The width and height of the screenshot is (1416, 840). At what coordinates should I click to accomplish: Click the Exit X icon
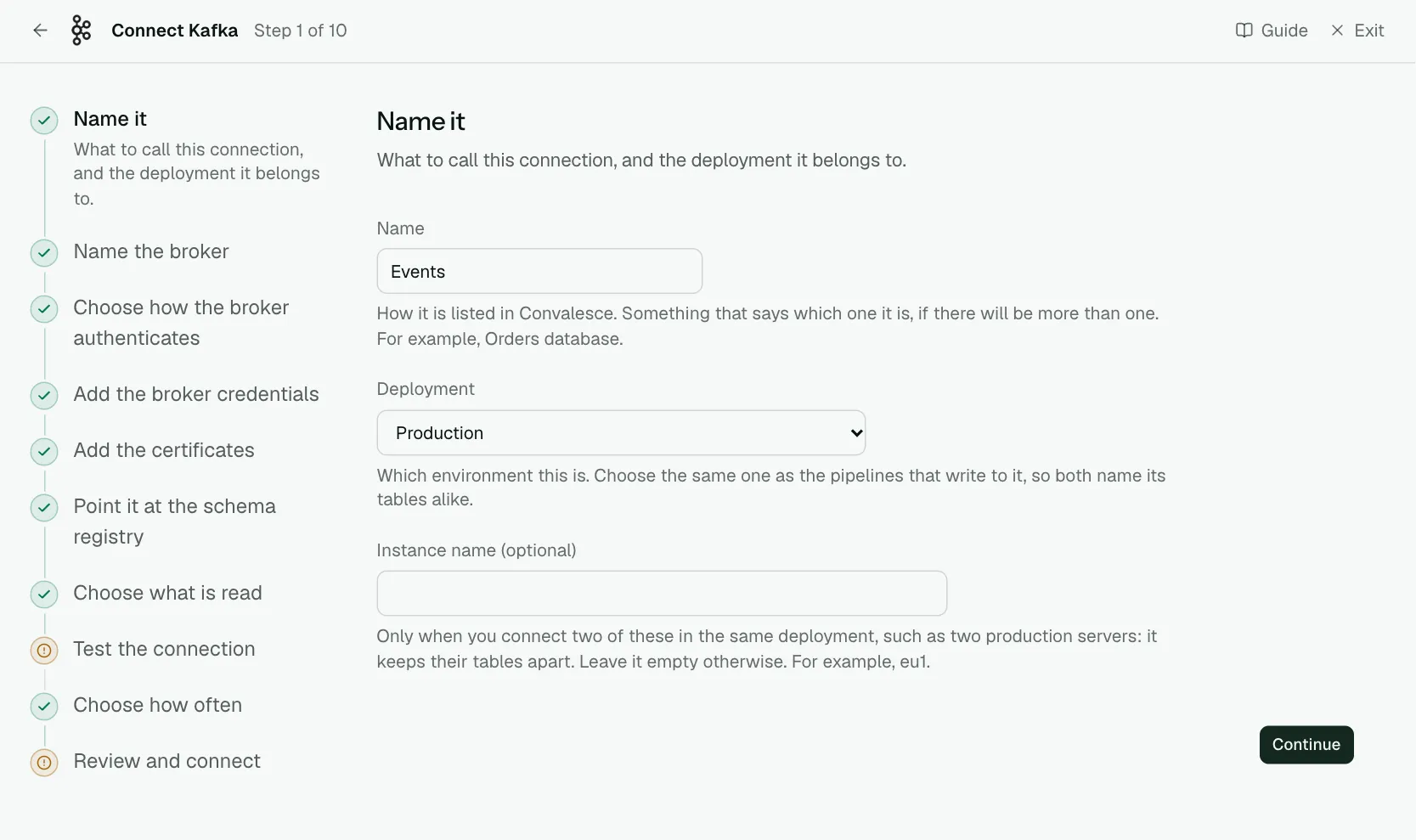pyautogui.click(x=1337, y=31)
